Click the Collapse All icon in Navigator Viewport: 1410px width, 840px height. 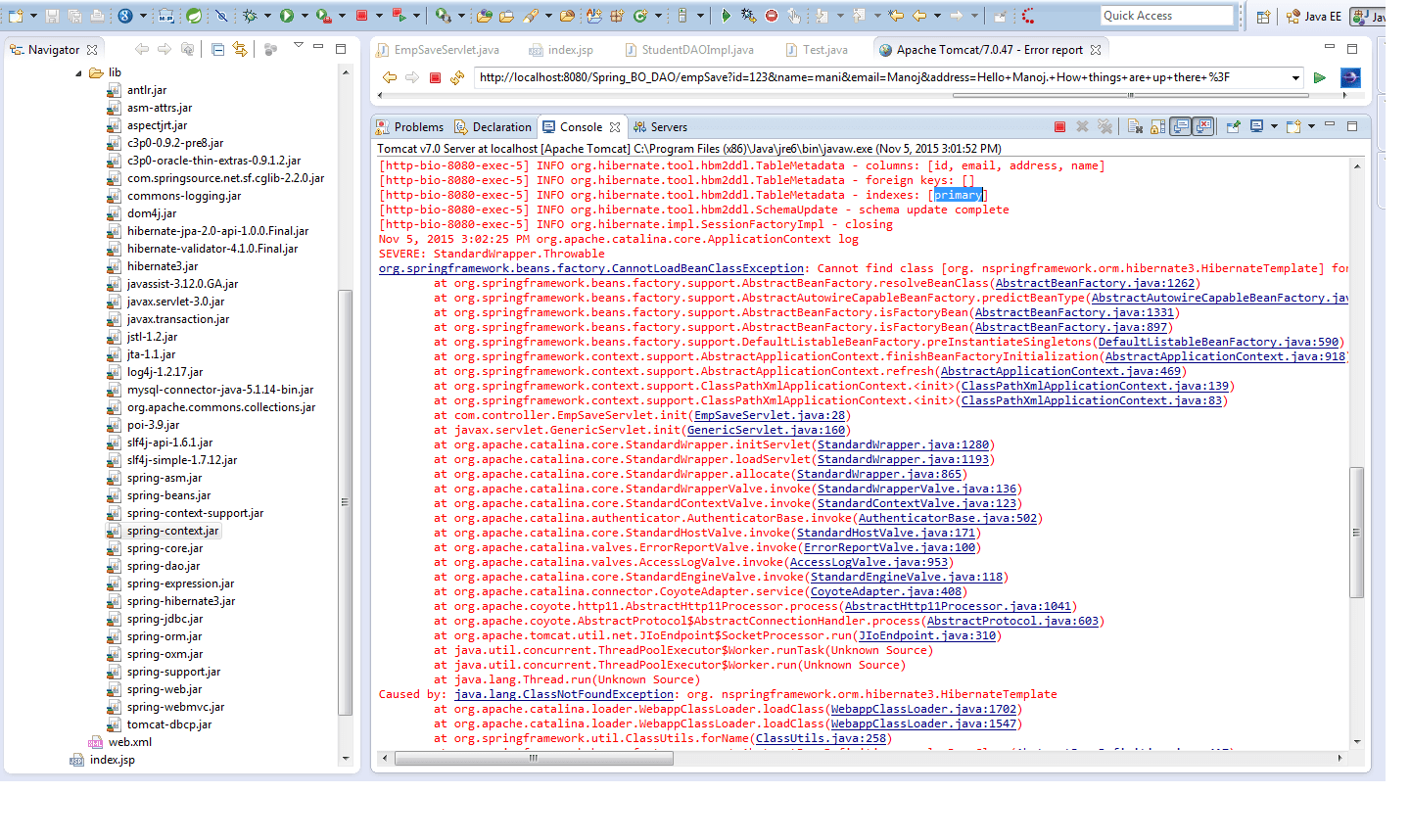(216, 49)
